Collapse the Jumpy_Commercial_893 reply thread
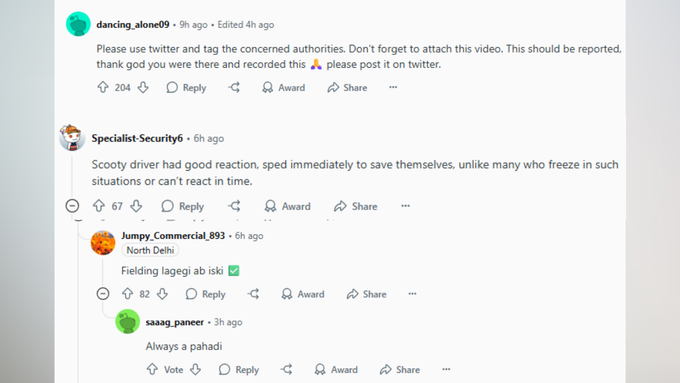This screenshot has height=383, width=680. click(x=103, y=294)
